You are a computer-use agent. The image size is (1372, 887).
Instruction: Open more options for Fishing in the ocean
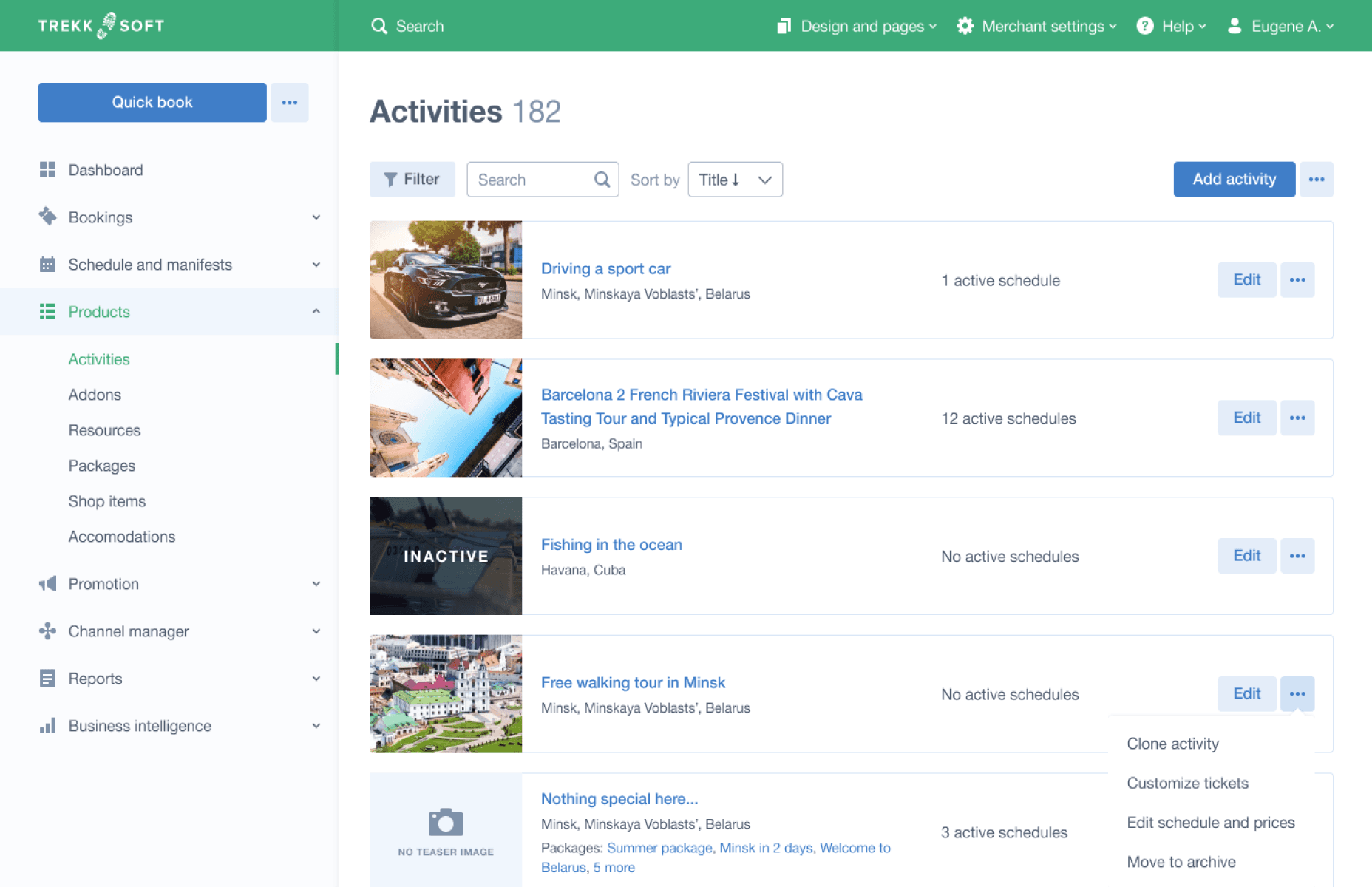click(1297, 556)
